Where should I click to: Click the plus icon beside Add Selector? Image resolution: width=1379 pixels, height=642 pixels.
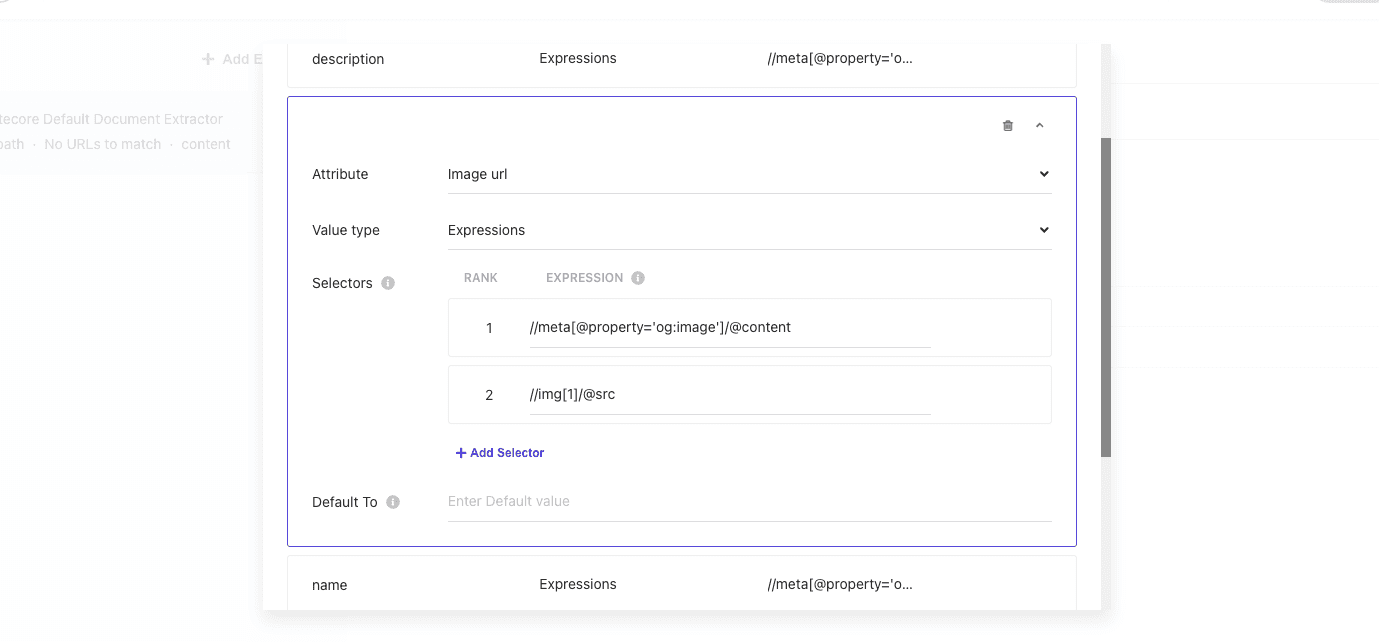[461, 453]
